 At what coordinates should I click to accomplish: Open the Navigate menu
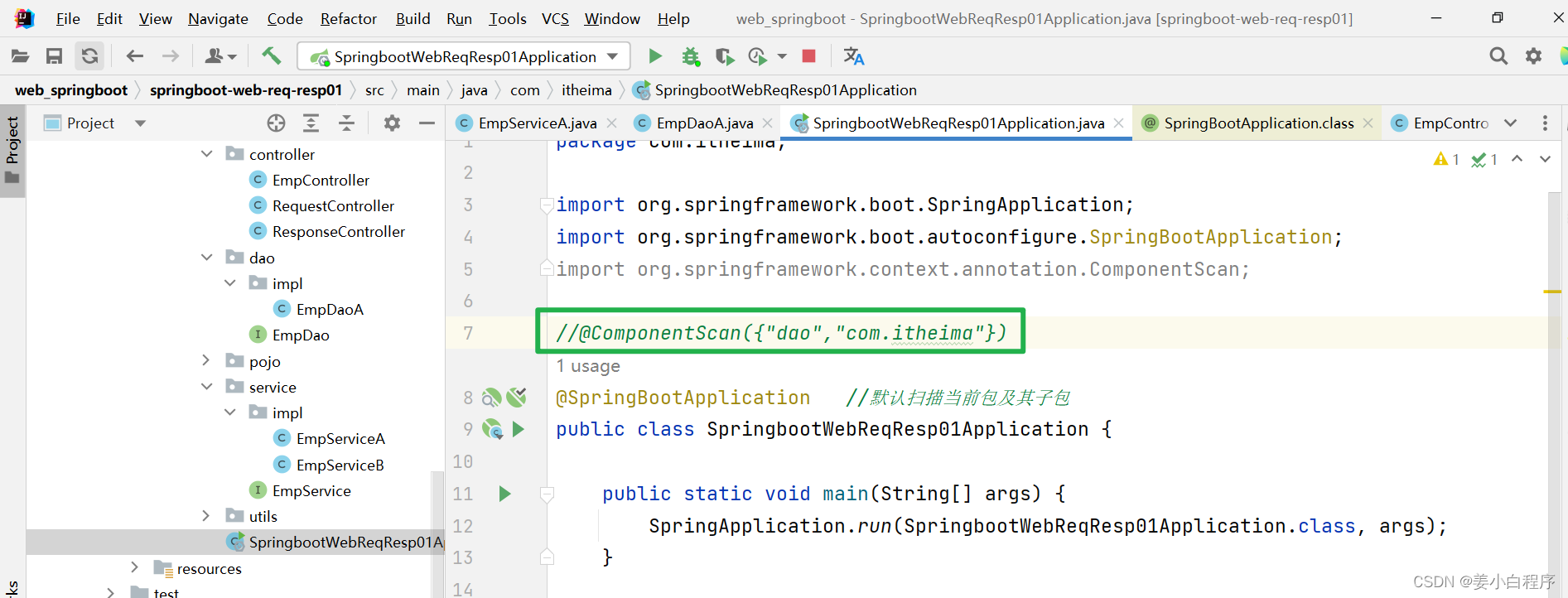218,18
